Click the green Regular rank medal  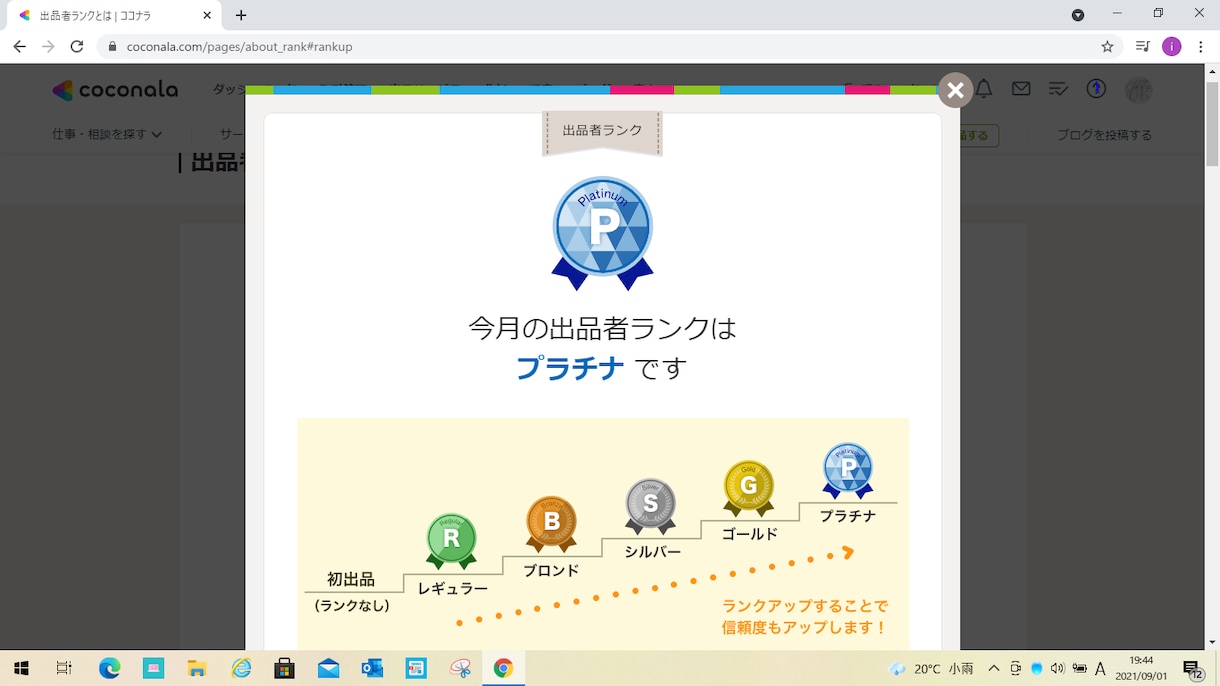coord(451,541)
